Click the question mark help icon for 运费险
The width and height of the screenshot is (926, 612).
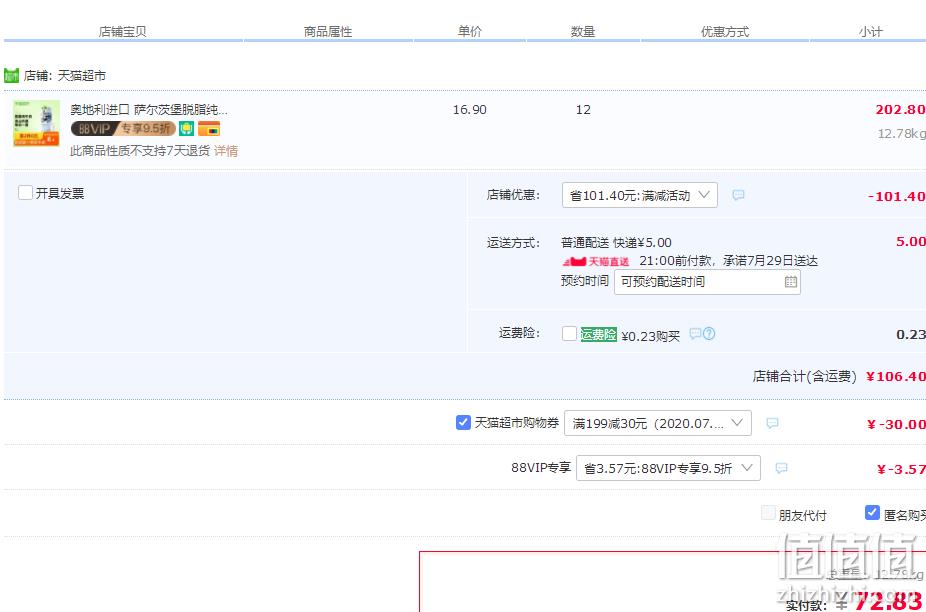click(x=709, y=334)
